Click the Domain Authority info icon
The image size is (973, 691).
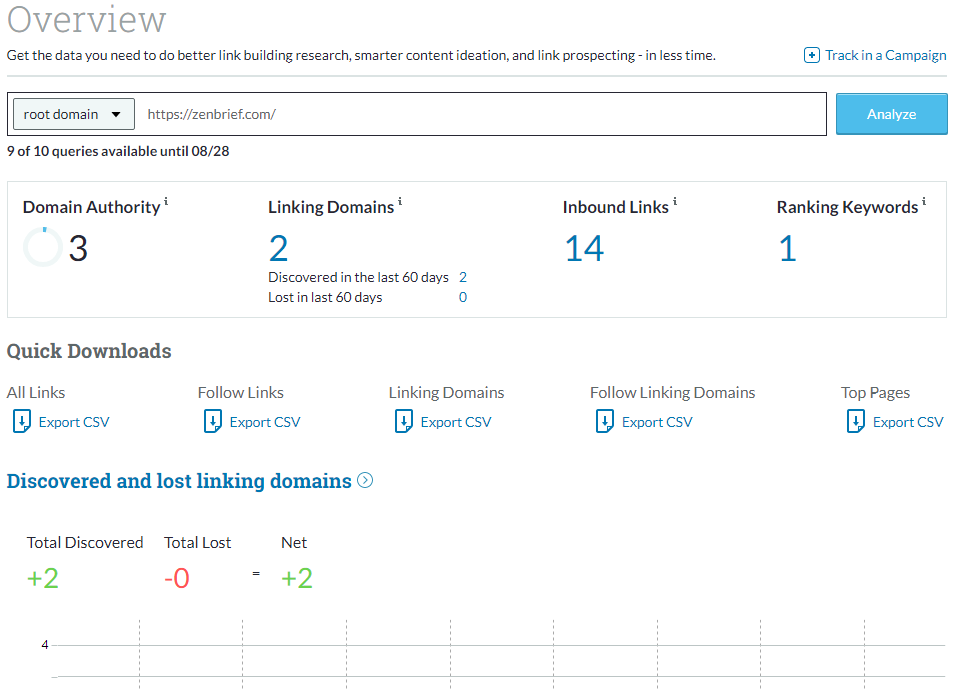(x=166, y=201)
